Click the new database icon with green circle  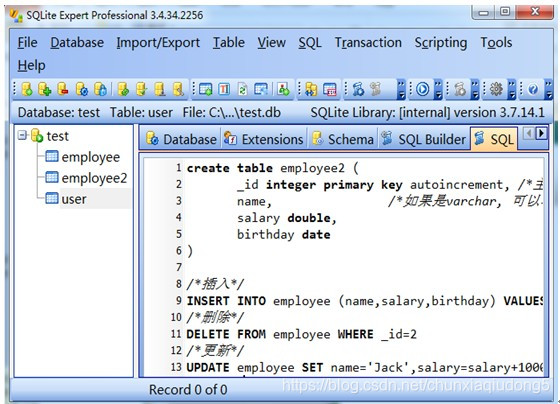27,89
